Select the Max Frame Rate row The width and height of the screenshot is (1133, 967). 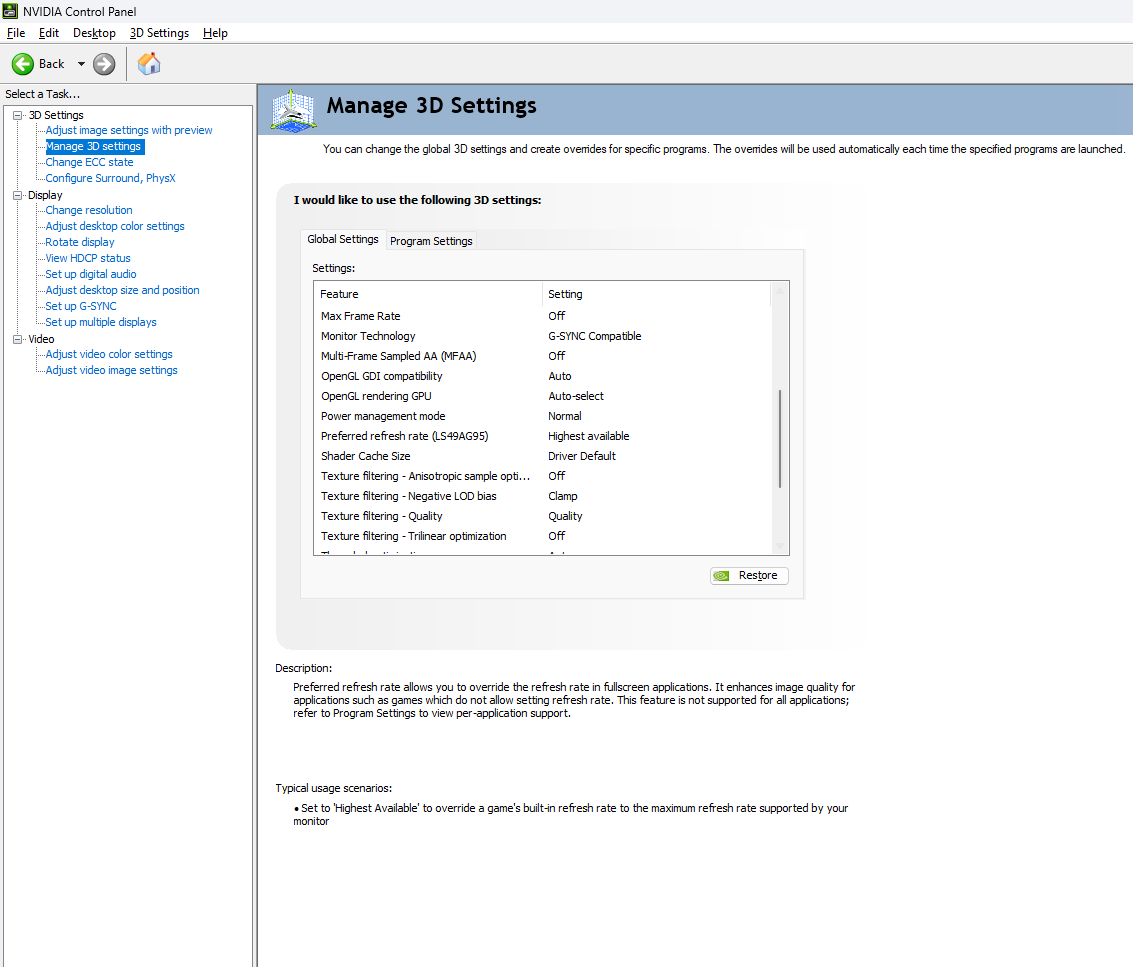[x=543, y=316]
